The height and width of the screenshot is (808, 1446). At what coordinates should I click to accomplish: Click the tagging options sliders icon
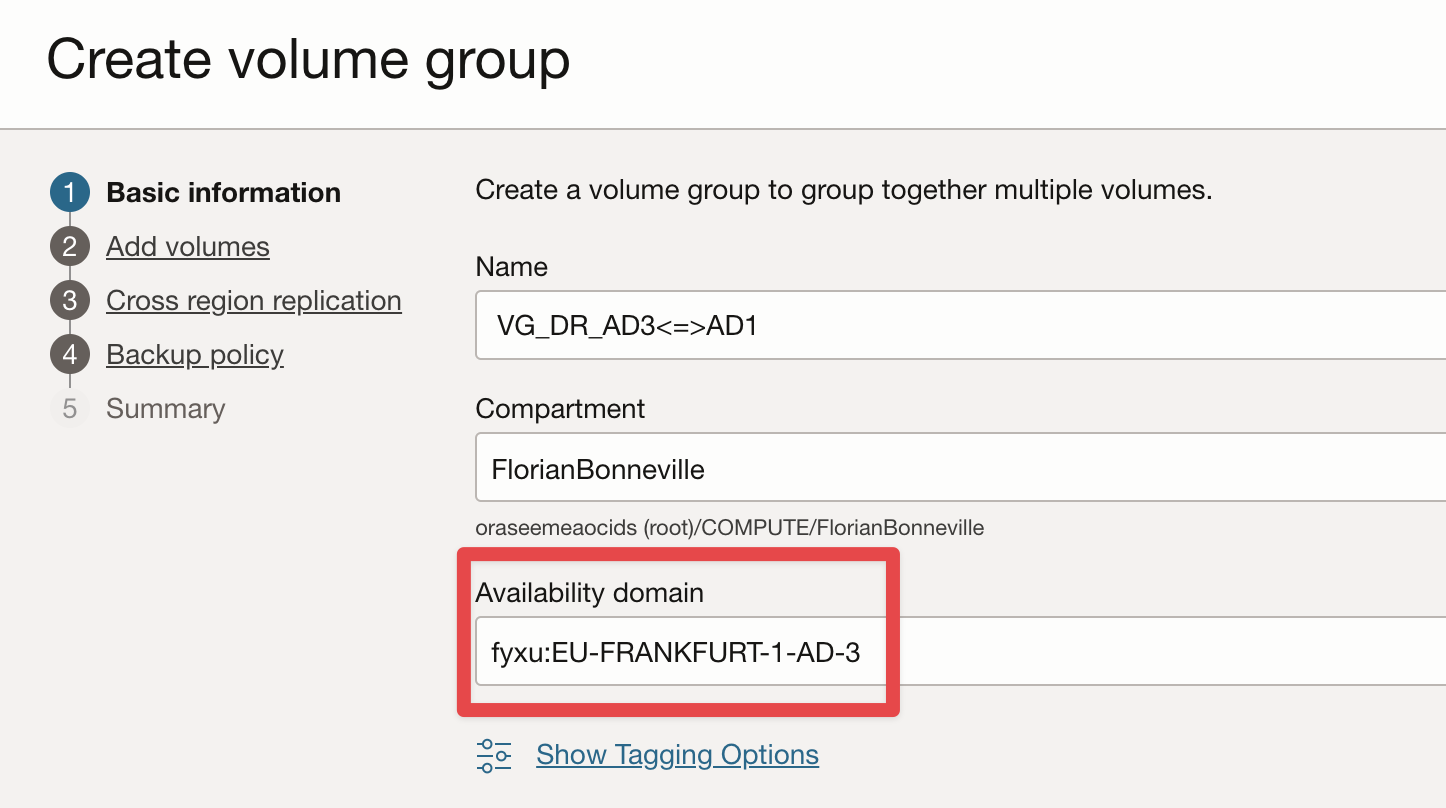(494, 755)
